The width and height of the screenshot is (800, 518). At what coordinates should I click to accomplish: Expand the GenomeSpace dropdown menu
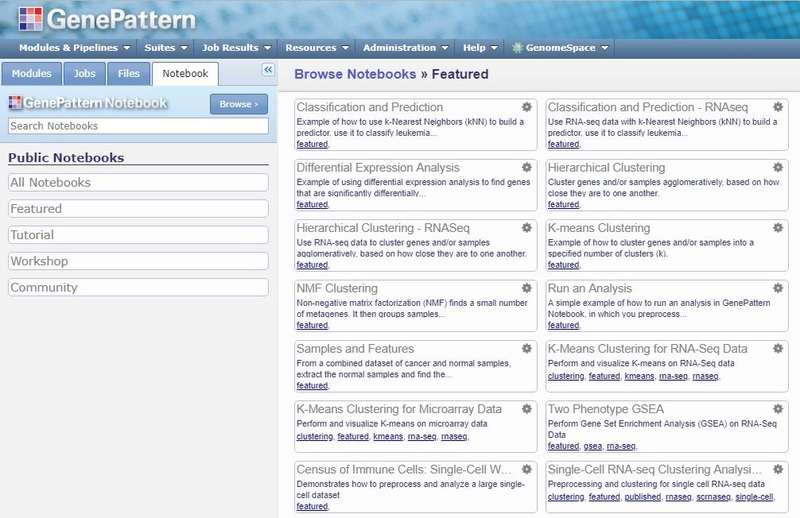pyautogui.click(x=561, y=48)
